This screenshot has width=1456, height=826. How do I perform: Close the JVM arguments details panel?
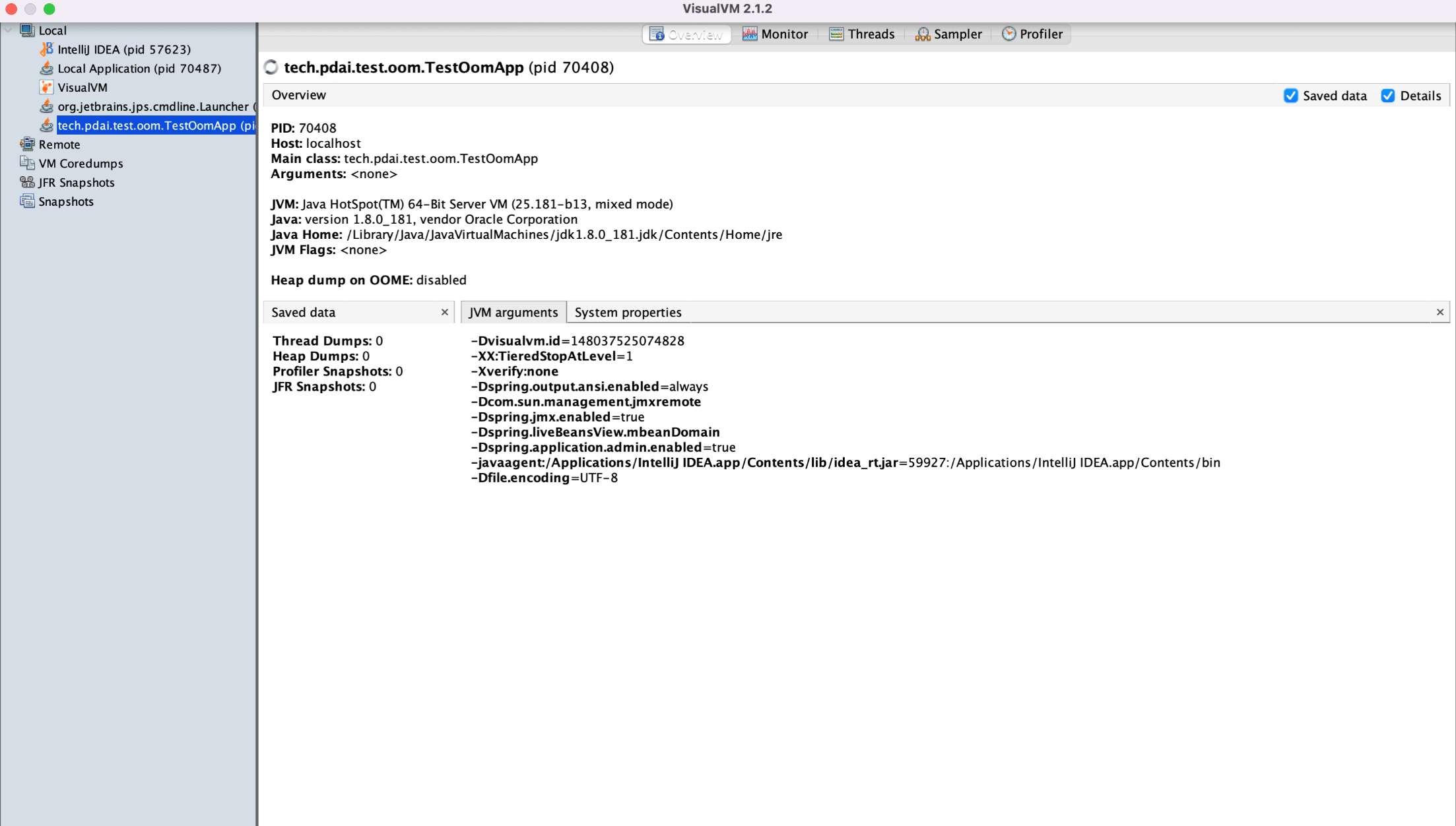coord(1439,312)
